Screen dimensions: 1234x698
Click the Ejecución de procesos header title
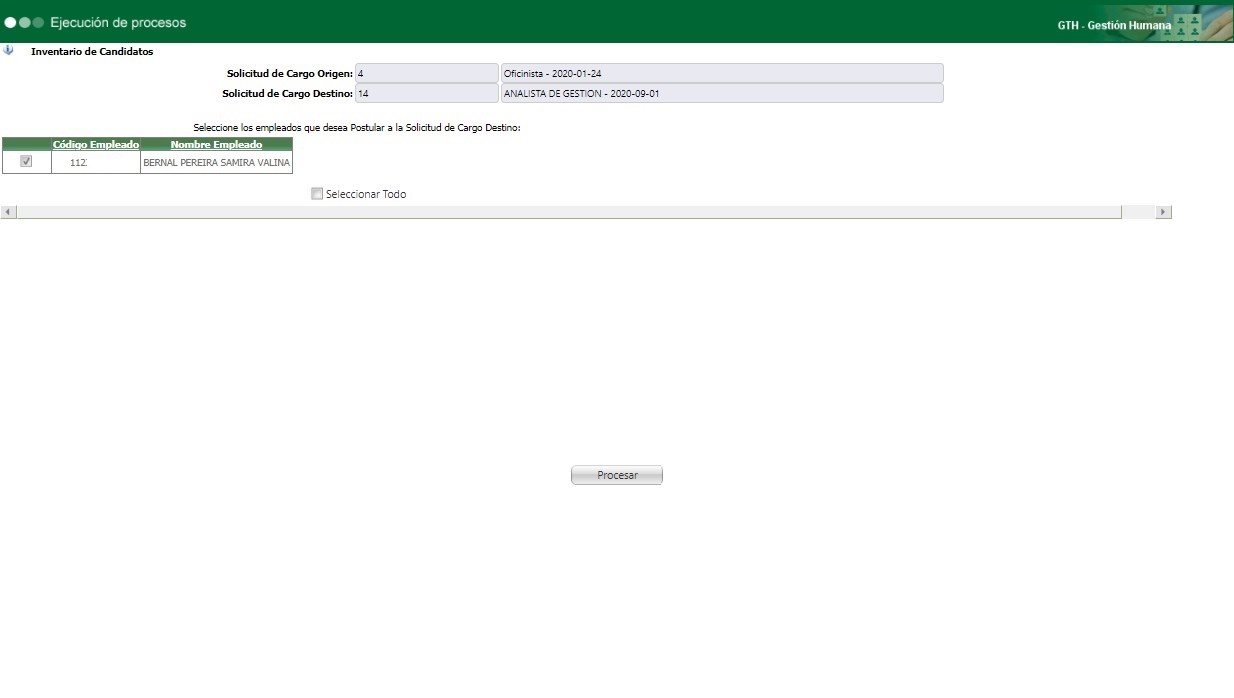click(118, 22)
